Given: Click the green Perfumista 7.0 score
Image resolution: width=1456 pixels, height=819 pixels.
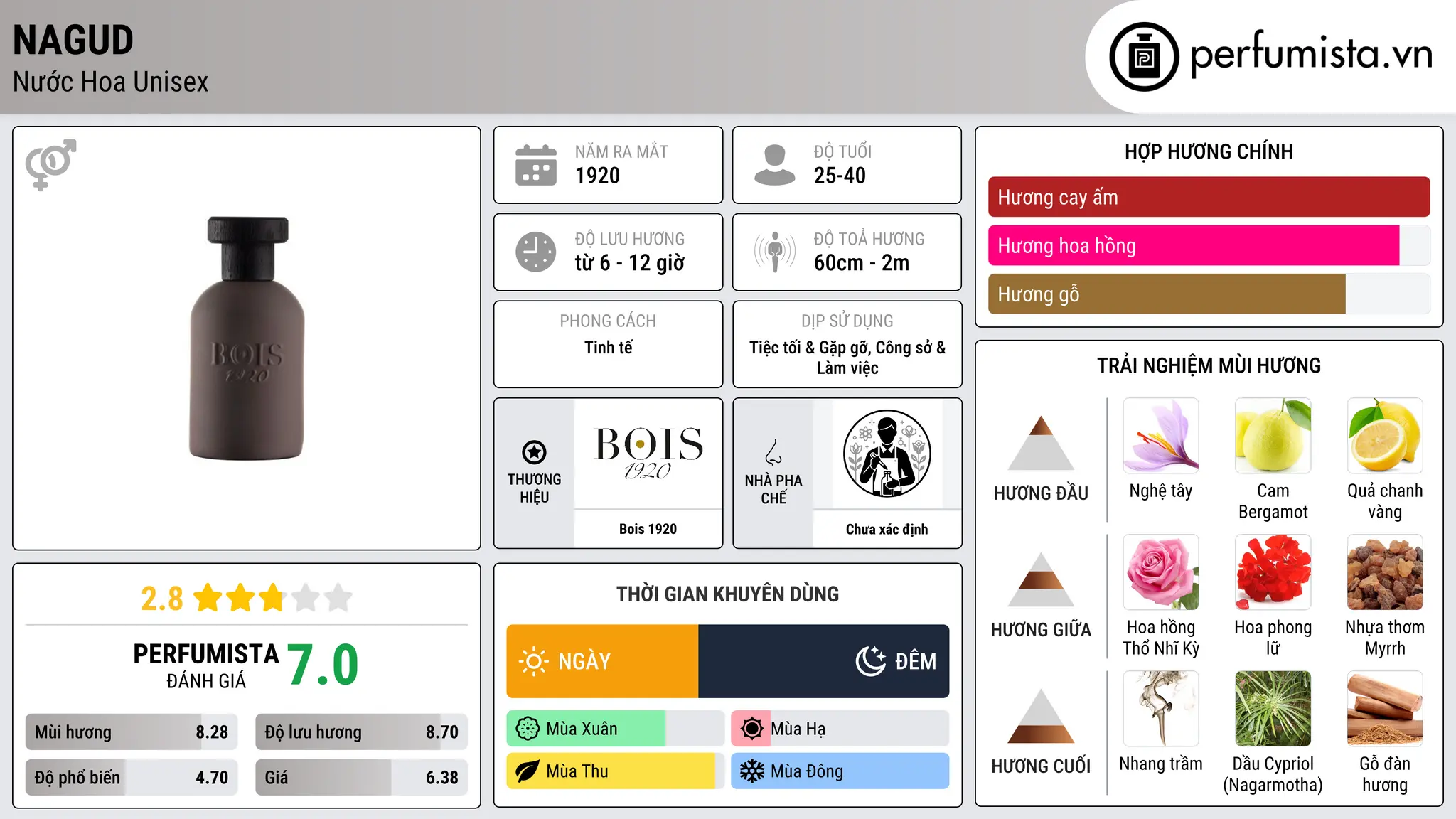Looking at the screenshot, I should (323, 665).
